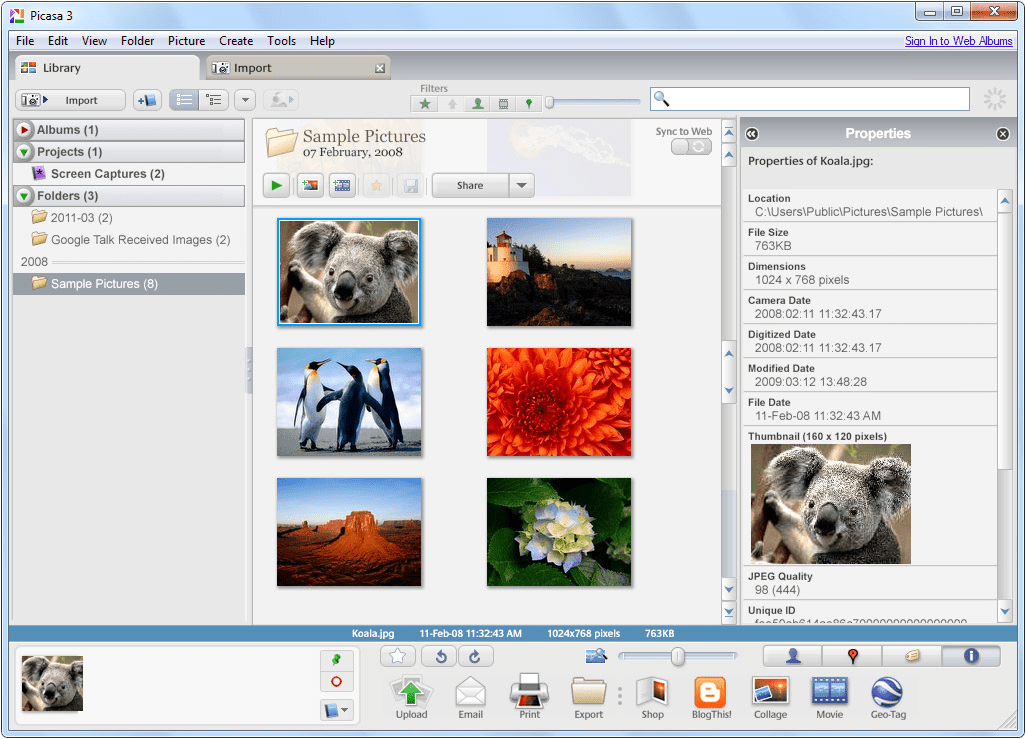This screenshot has height=739, width=1026.
Task: Open the dropdown arrow next to Share
Action: click(521, 185)
